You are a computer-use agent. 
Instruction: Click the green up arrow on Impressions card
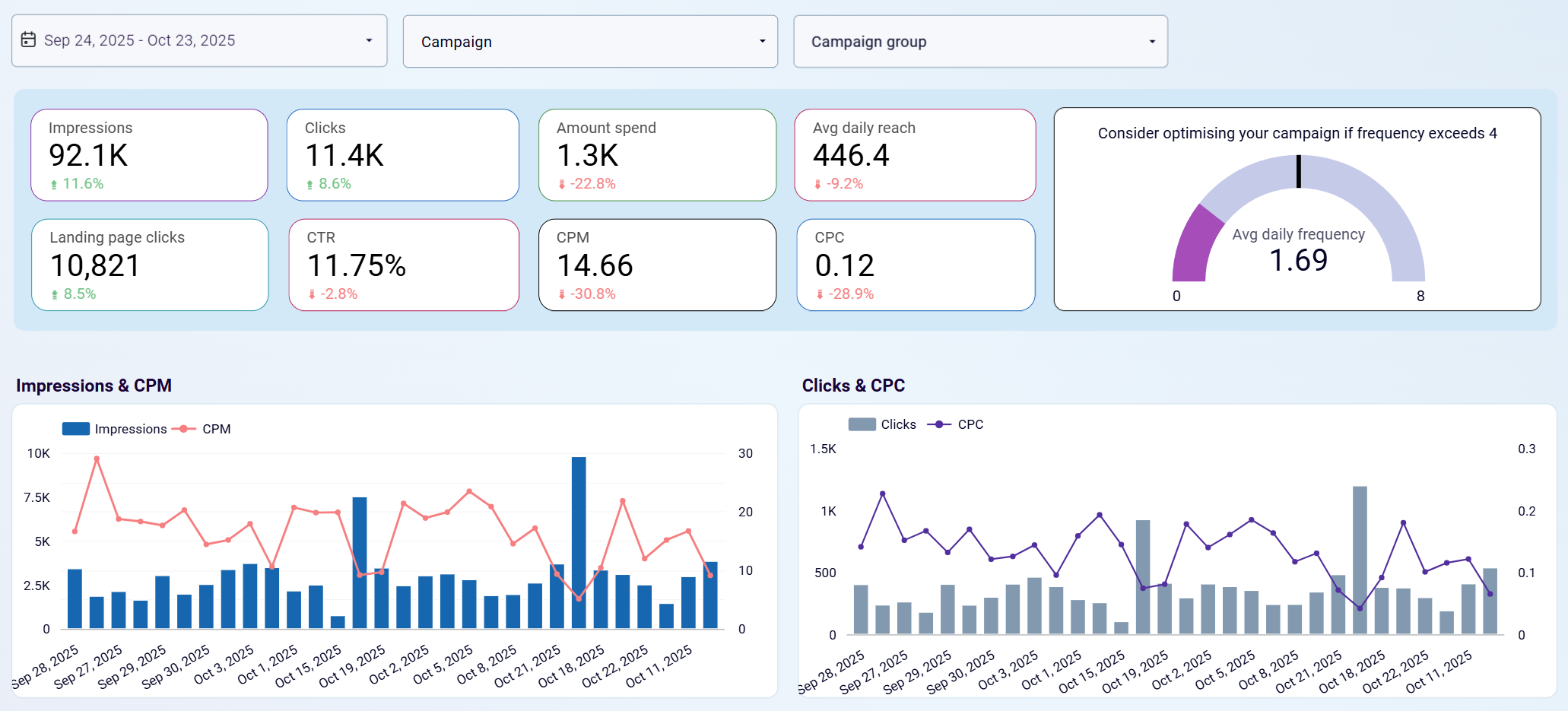pyautogui.click(x=54, y=183)
